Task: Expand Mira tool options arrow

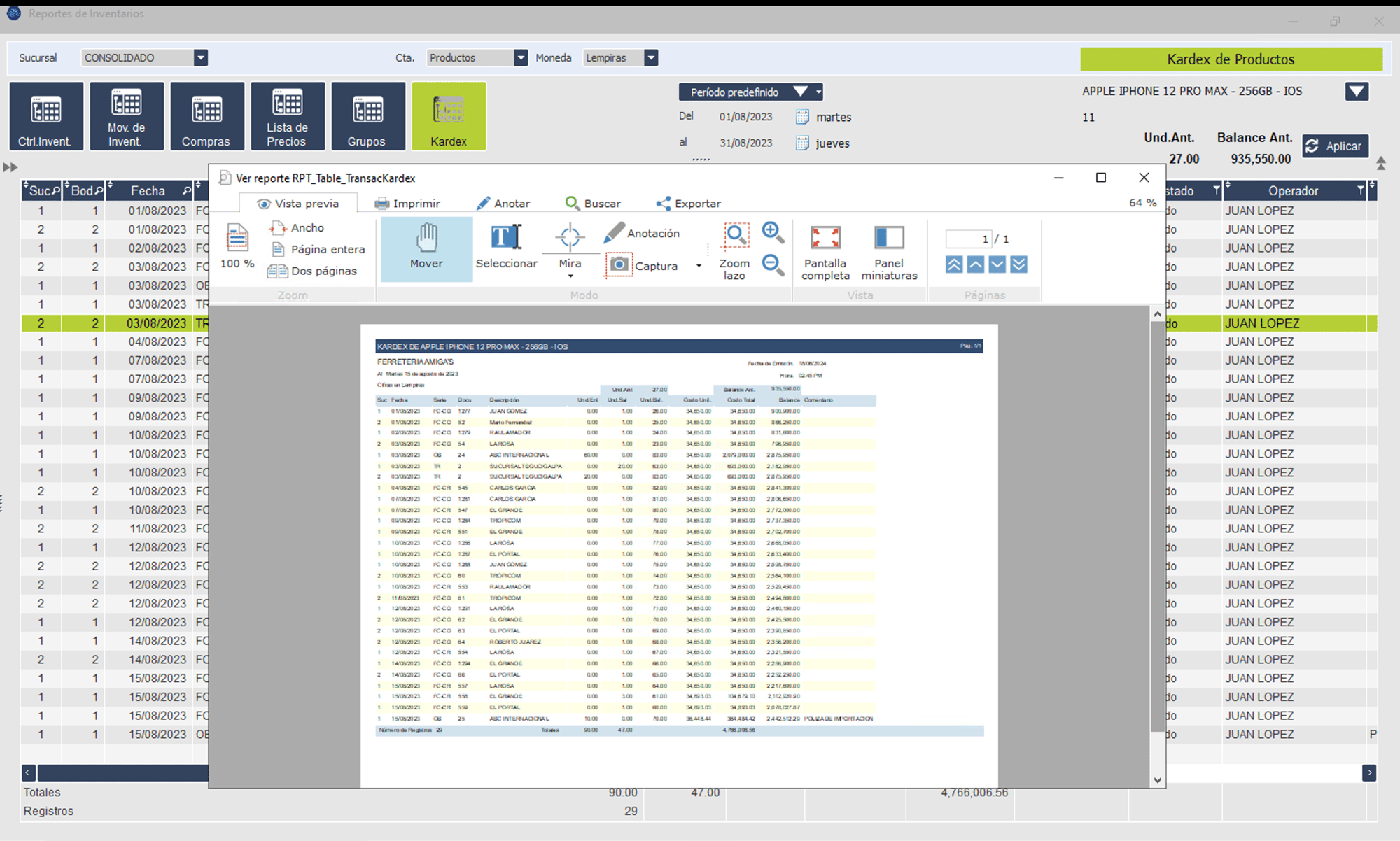Action: (570, 276)
